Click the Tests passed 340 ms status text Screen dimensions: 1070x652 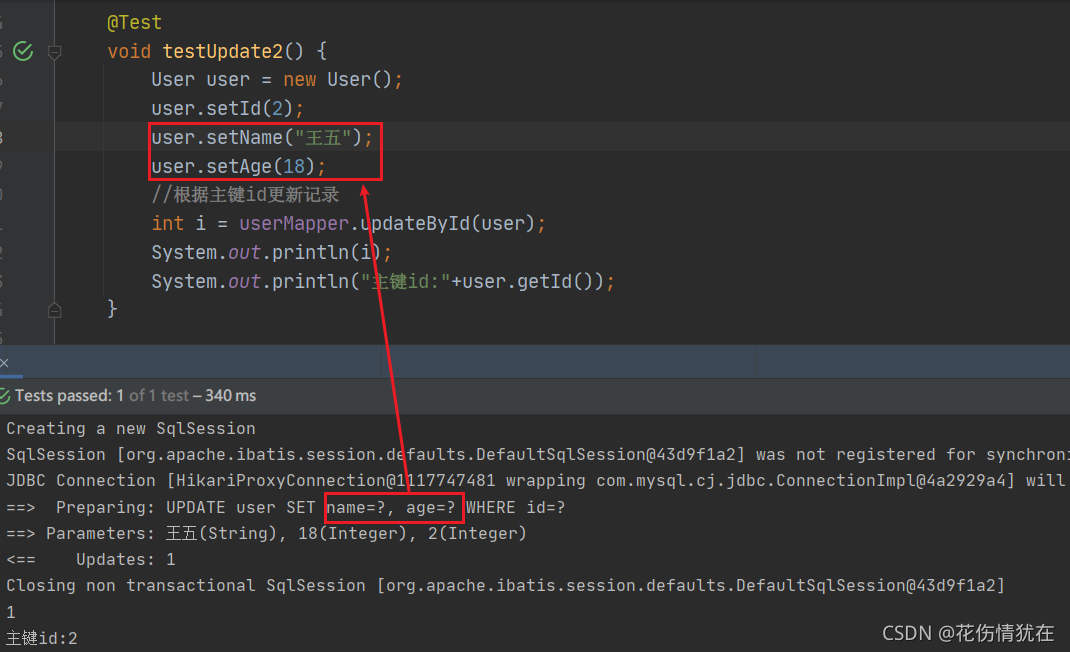click(x=135, y=396)
